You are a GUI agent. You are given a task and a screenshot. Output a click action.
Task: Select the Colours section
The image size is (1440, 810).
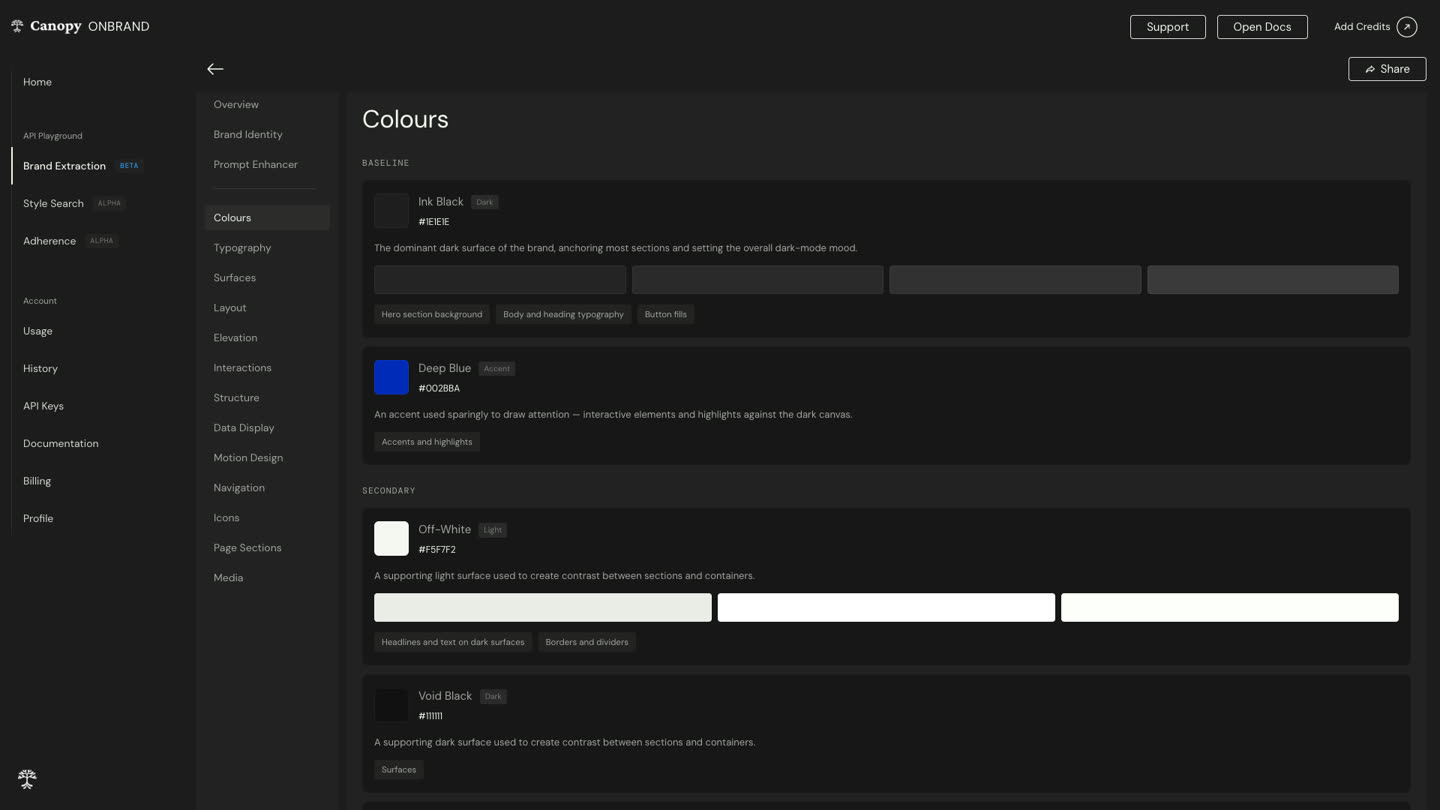coord(267,218)
